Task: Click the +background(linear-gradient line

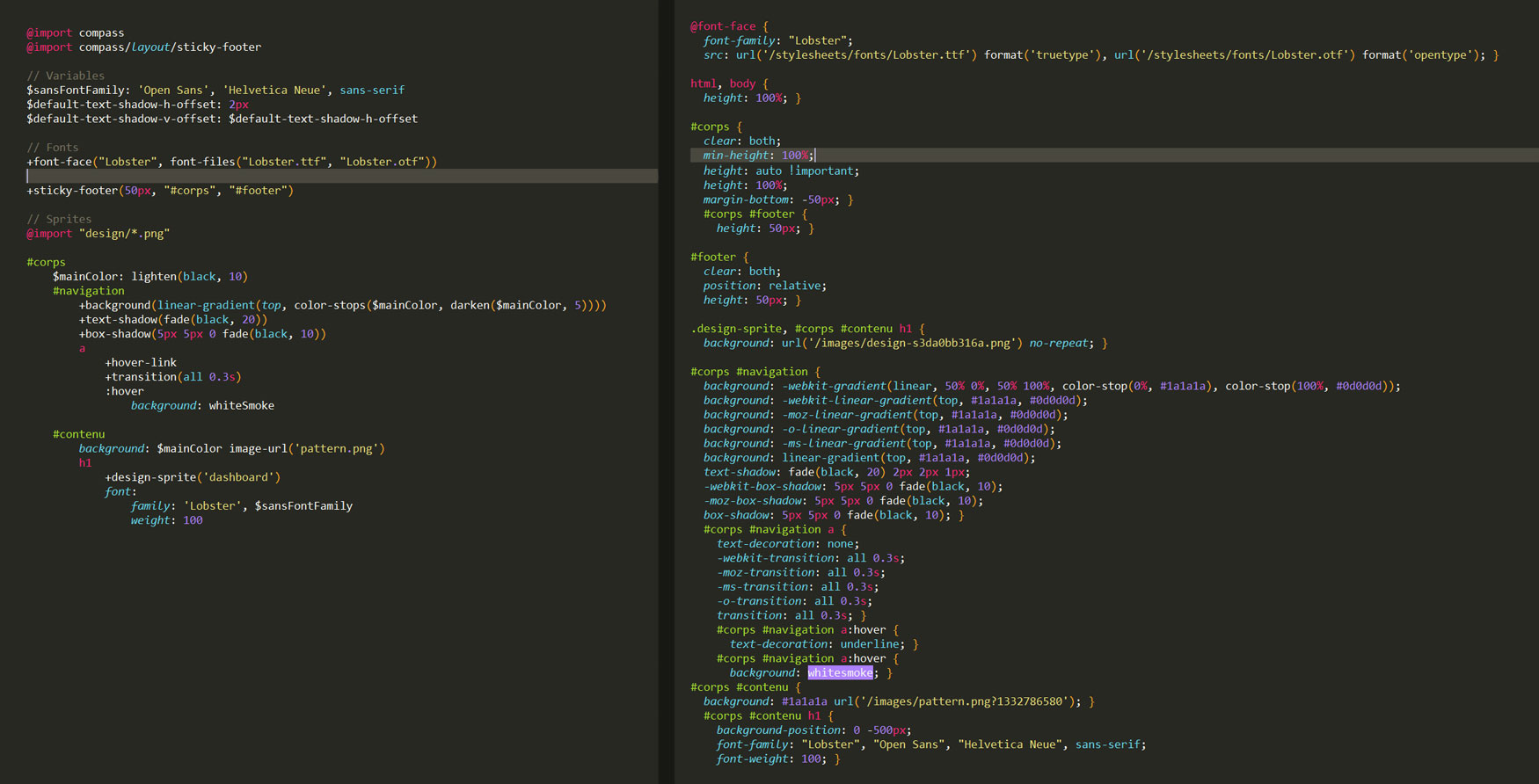Action: click(x=343, y=305)
